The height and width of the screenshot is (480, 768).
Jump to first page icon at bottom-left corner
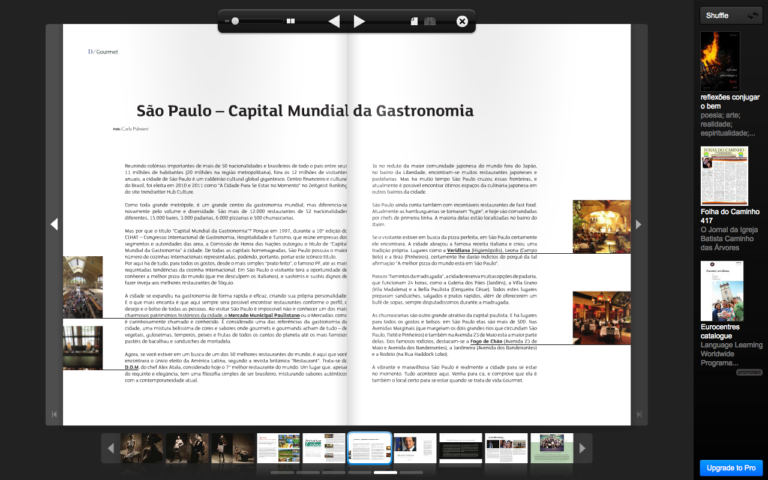[54, 414]
